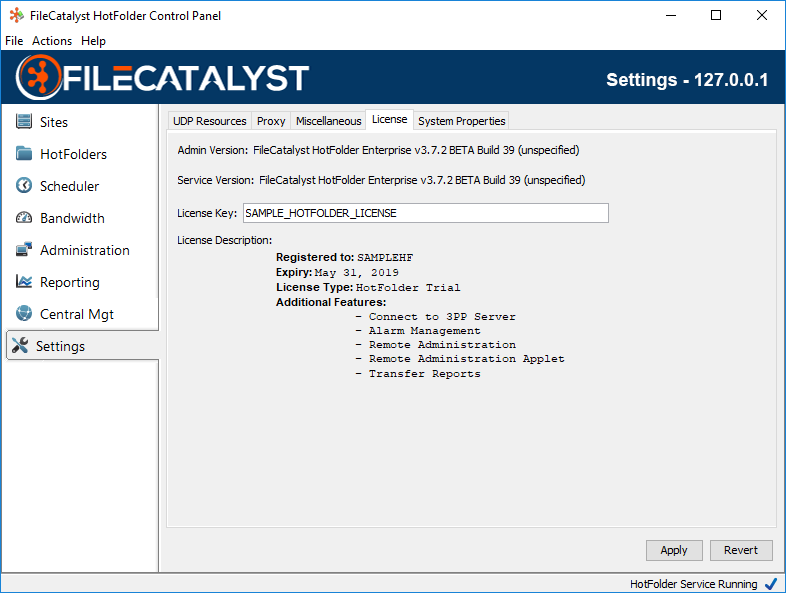View the Reporting section
Image resolution: width=786 pixels, height=593 pixels.
pos(80,282)
